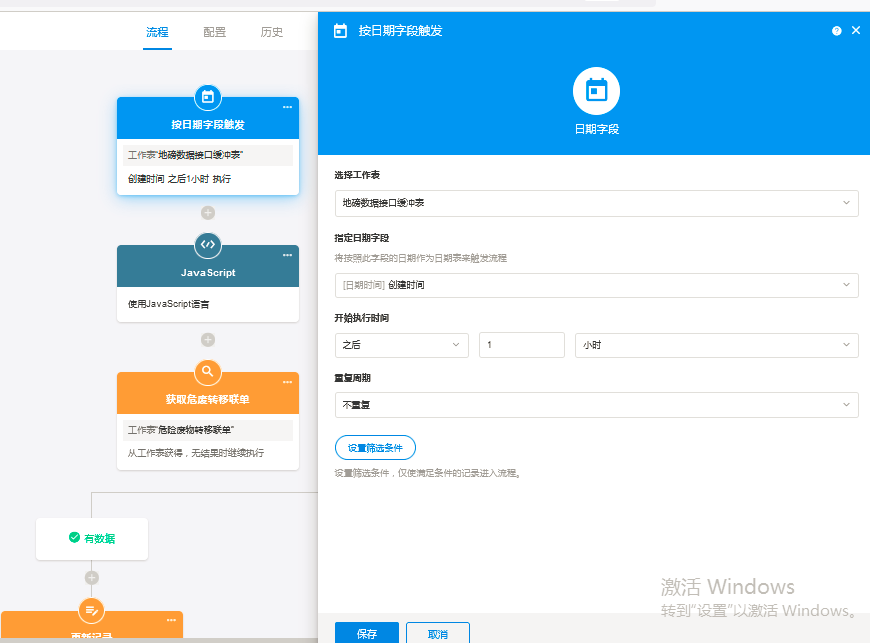Image resolution: width=870 pixels, height=643 pixels.
Task: Click the plus icon below the JavaScript node
Action: tap(208, 339)
